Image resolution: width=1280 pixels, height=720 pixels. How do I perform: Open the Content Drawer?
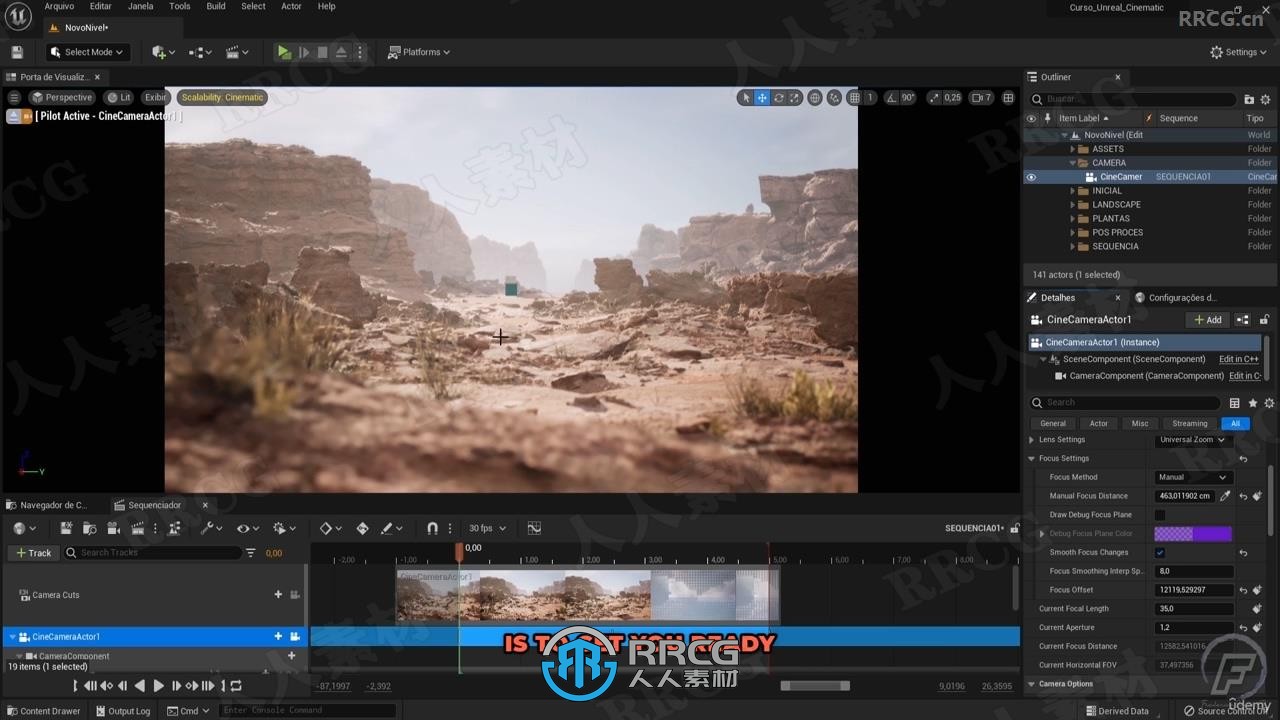(x=43, y=711)
